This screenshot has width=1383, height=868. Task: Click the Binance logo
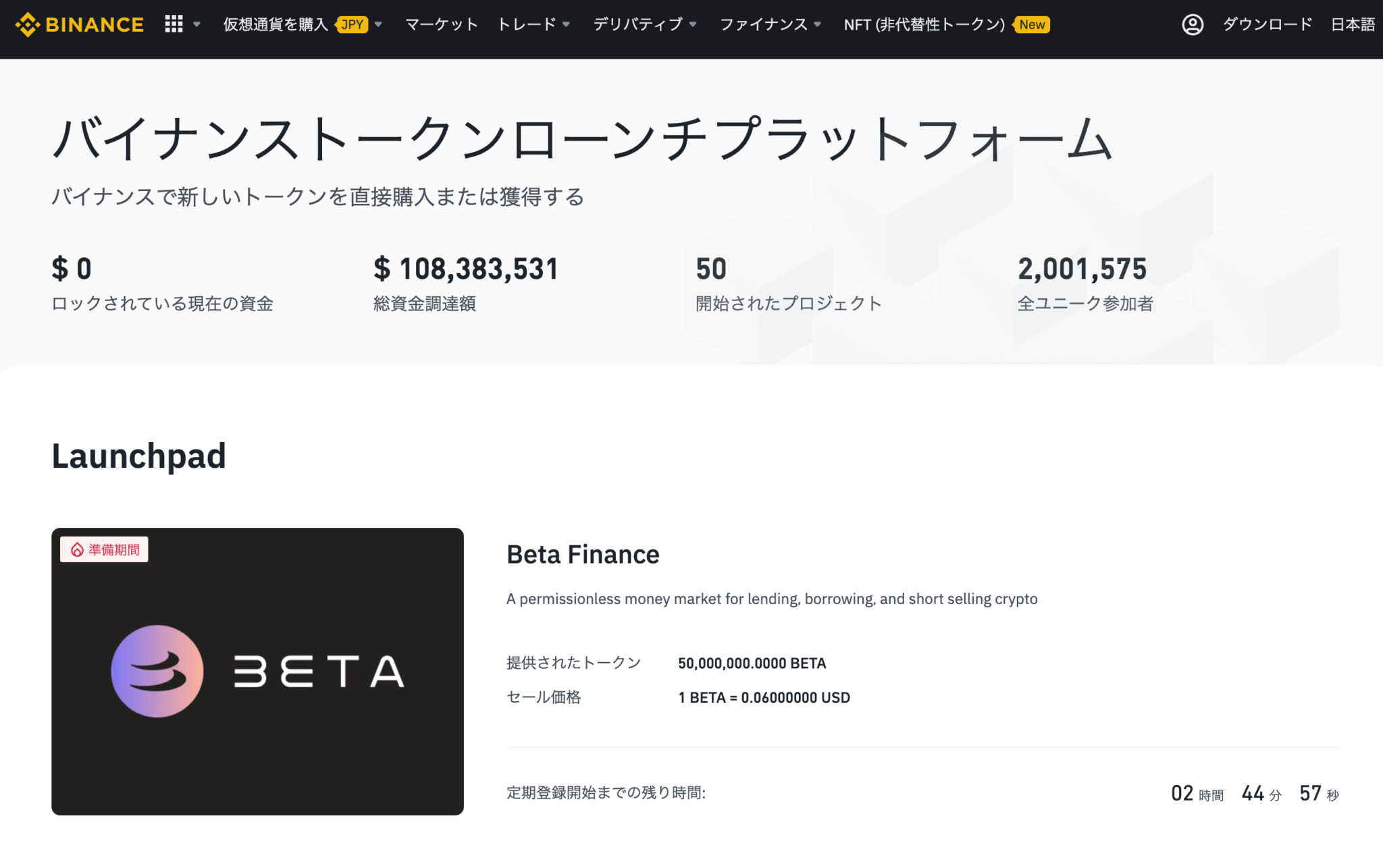[80, 25]
